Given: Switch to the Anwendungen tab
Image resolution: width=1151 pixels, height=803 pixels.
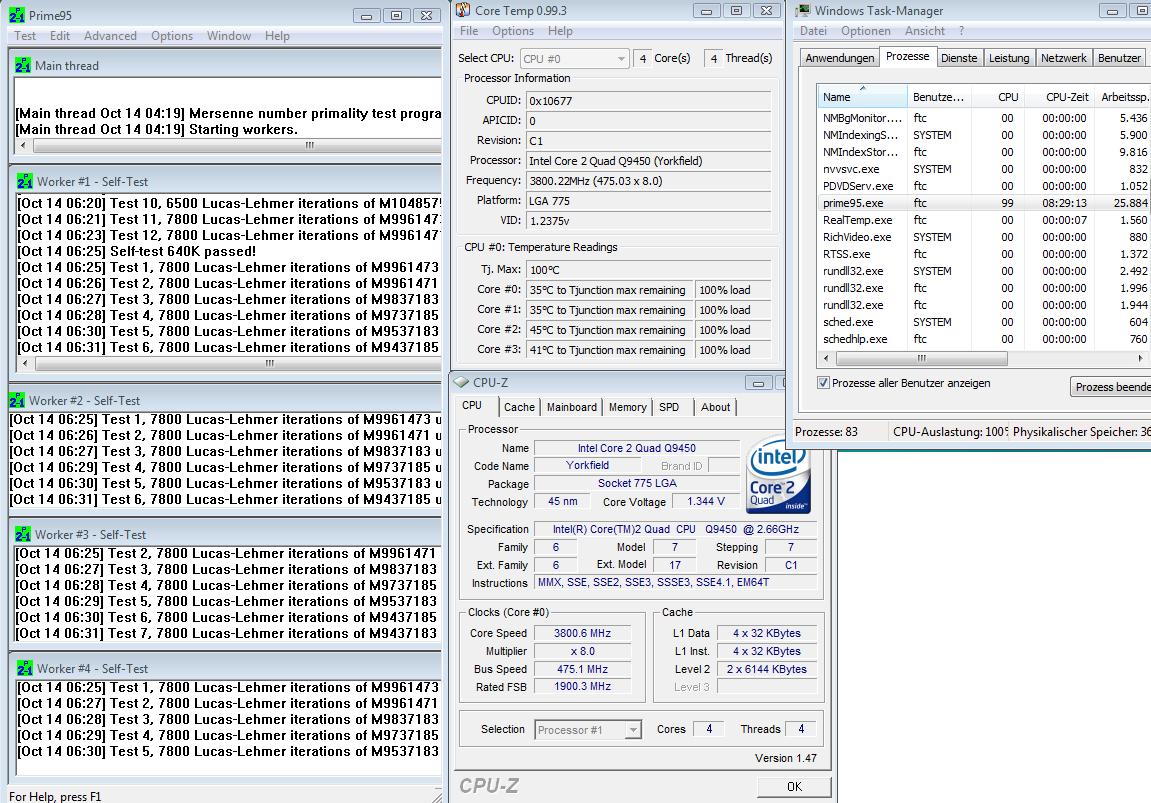Looking at the screenshot, I should [840, 58].
